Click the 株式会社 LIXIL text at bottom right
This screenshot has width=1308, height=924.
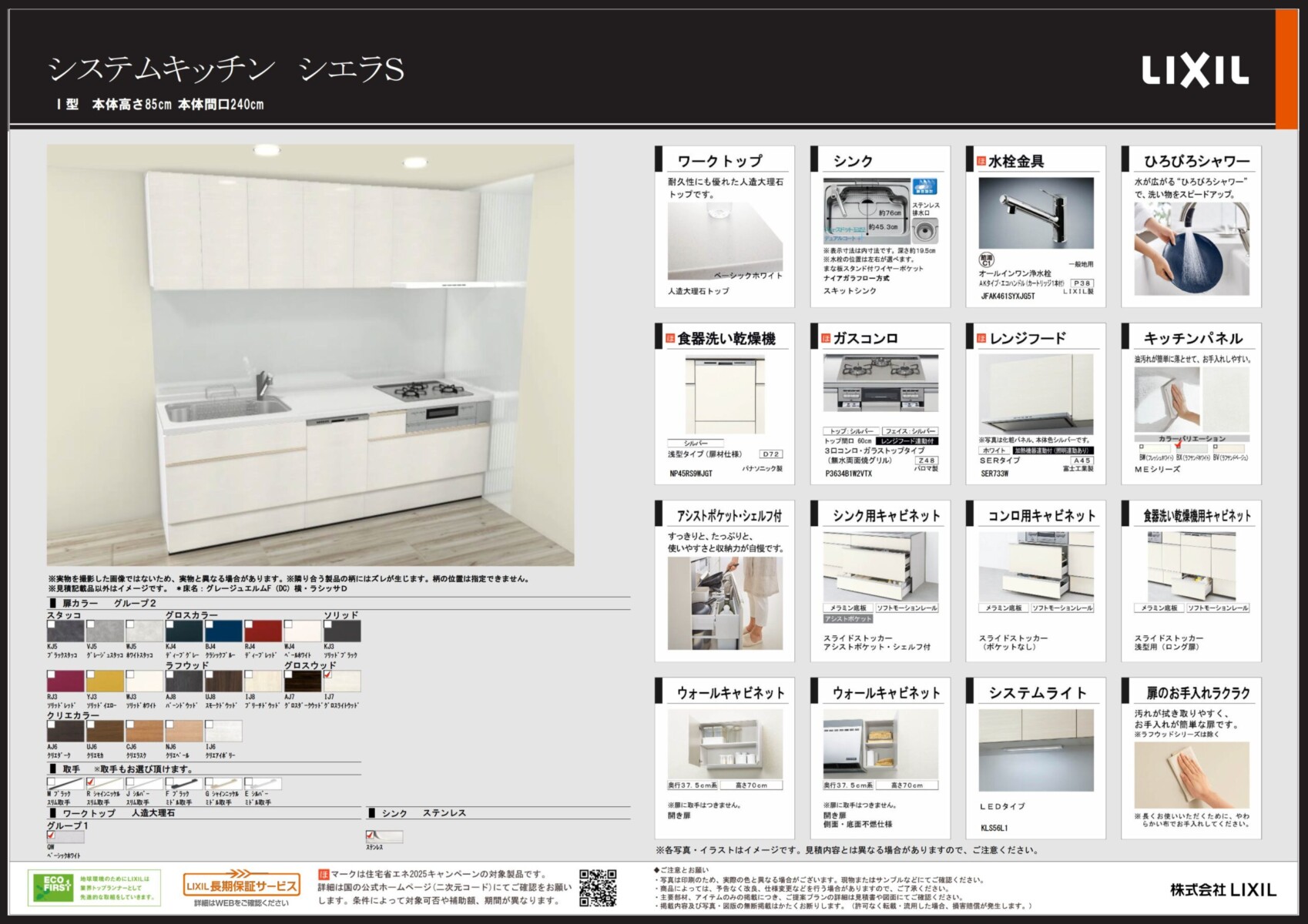point(1222,889)
